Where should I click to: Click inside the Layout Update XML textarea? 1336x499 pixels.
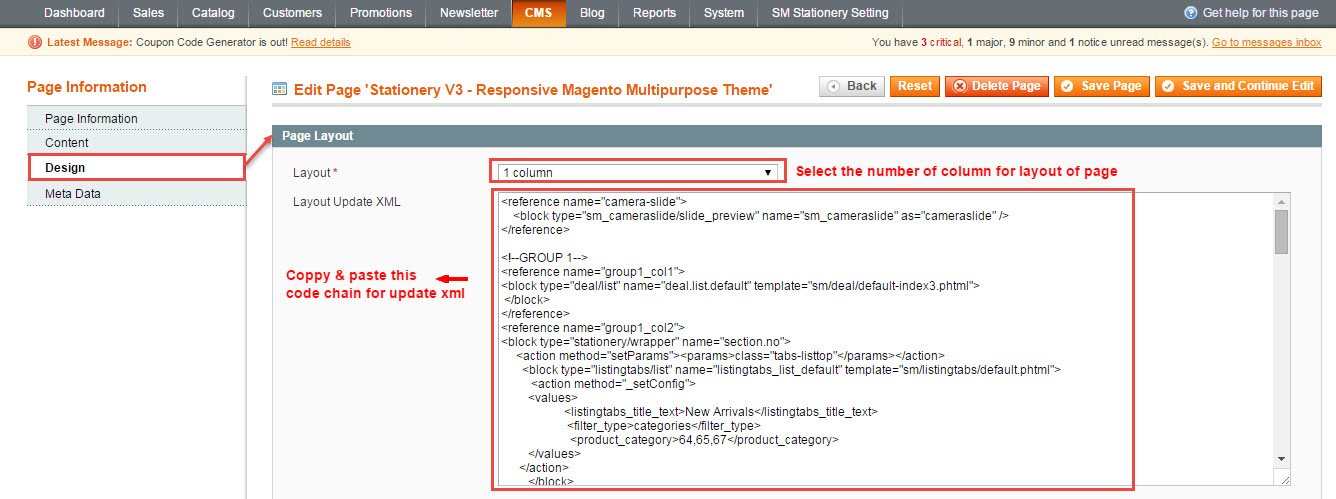tap(886, 339)
